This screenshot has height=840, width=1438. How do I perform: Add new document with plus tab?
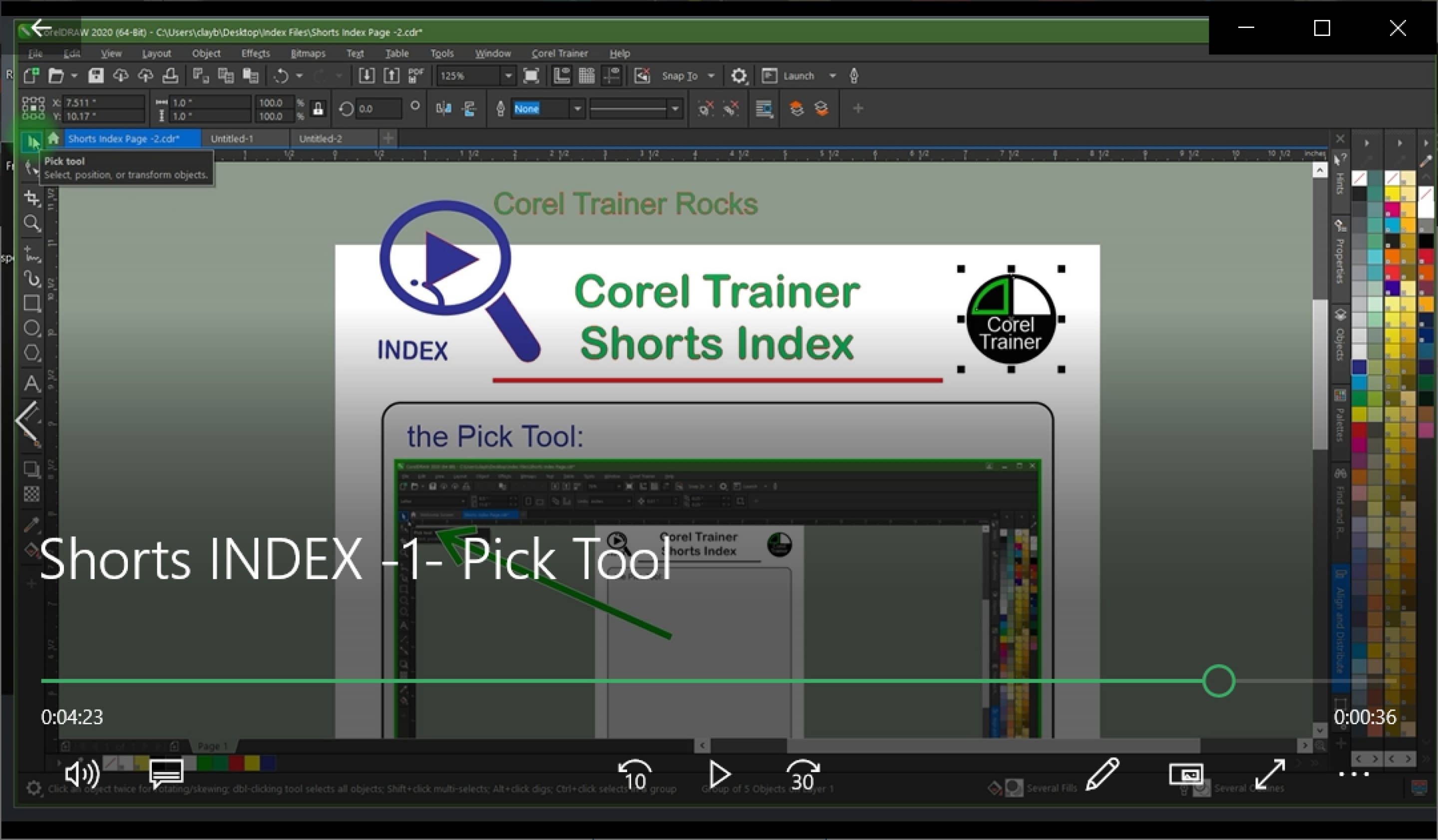[x=388, y=138]
